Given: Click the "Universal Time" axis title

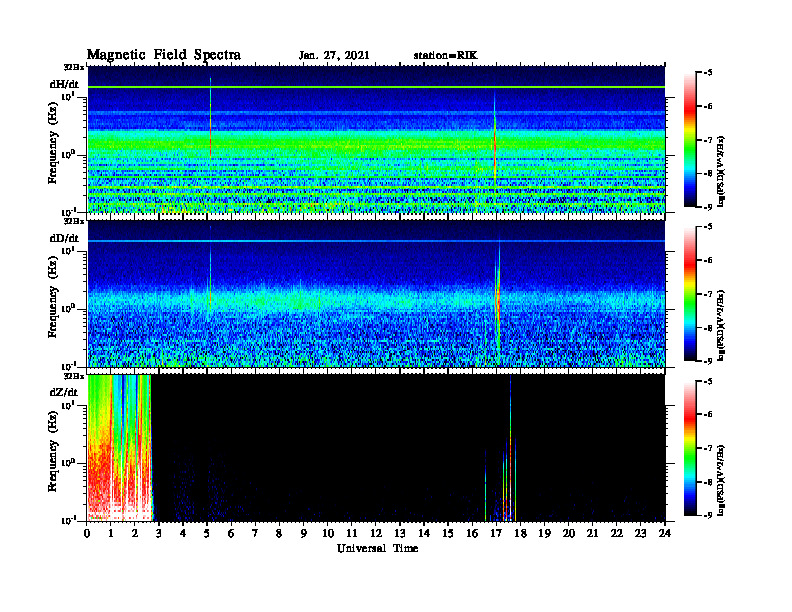Looking at the screenshot, I should (377, 548).
